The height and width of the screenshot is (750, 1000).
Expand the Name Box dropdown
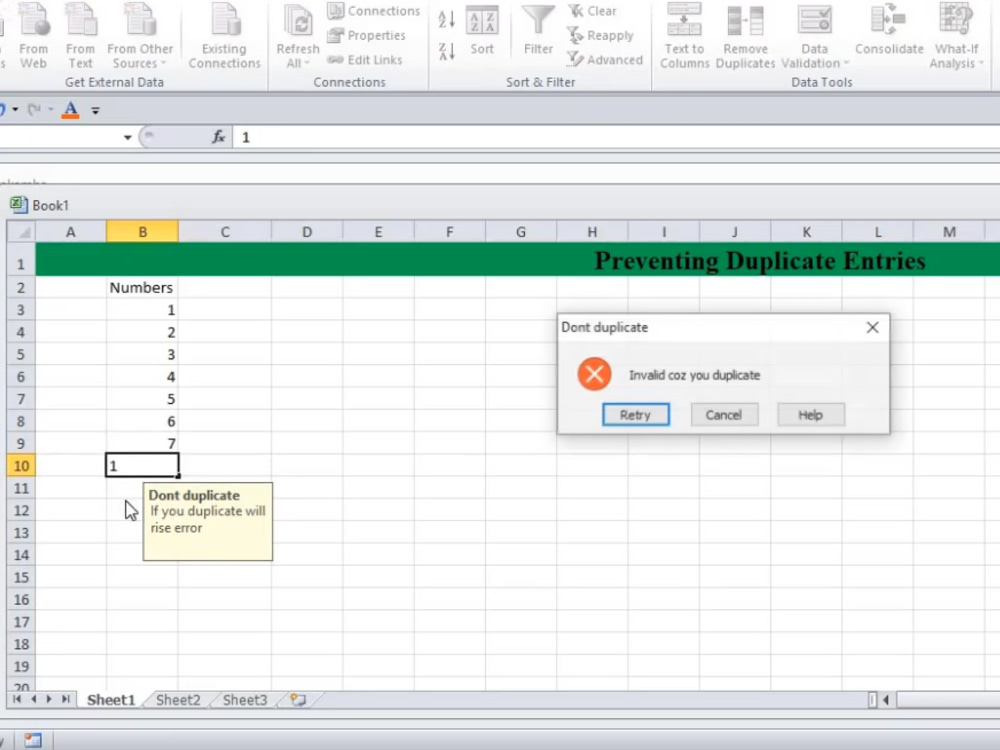click(128, 137)
